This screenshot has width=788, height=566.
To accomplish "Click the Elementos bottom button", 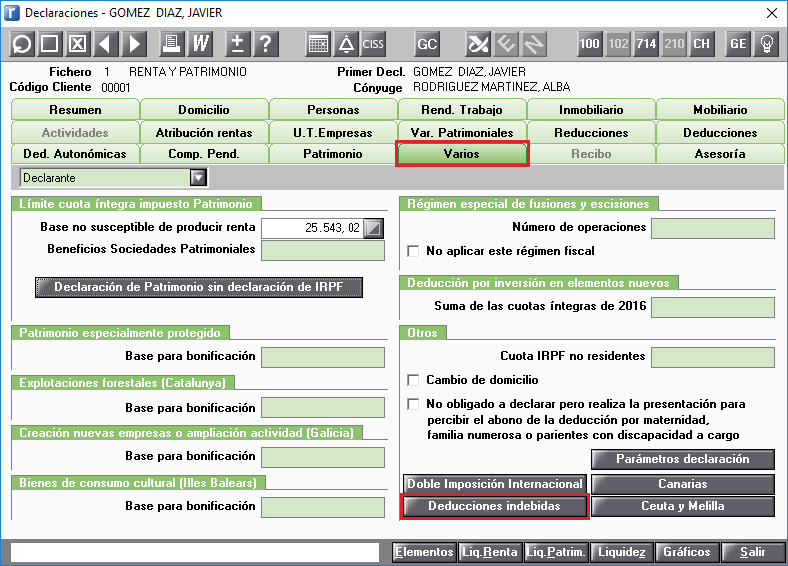I will pyautogui.click(x=424, y=552).
